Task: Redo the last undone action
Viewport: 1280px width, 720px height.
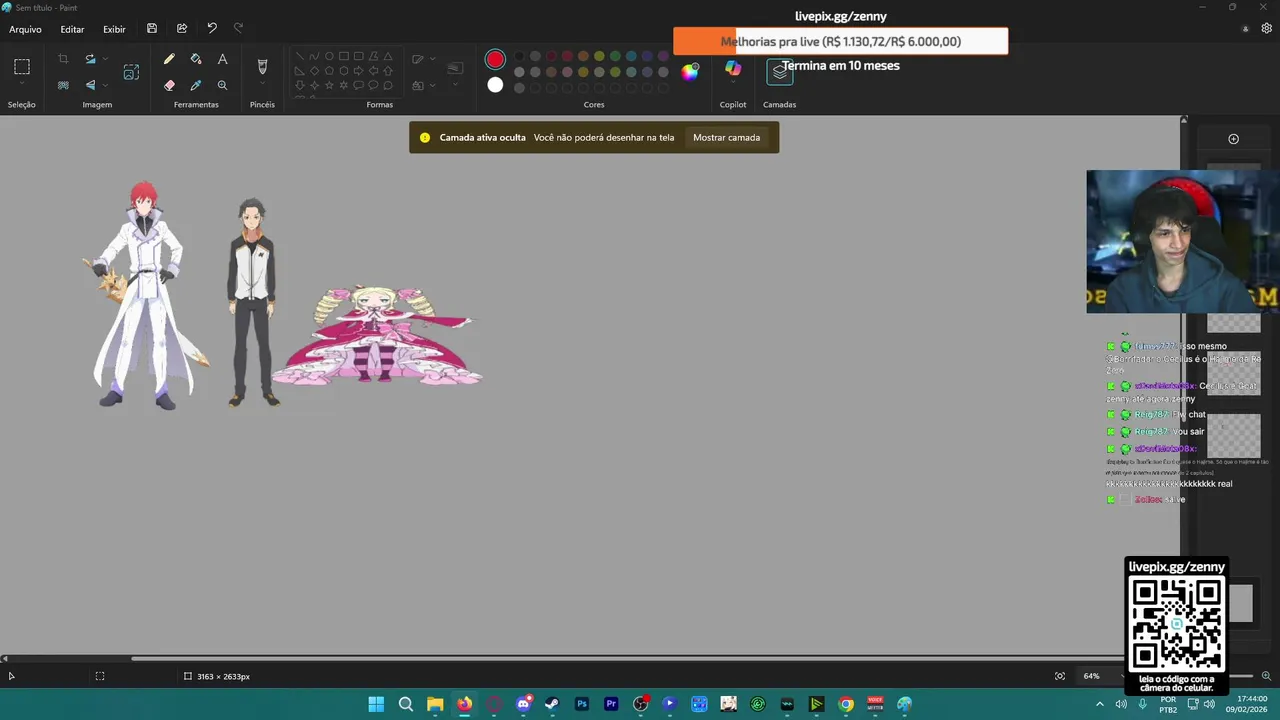Action: pos(238,29)
